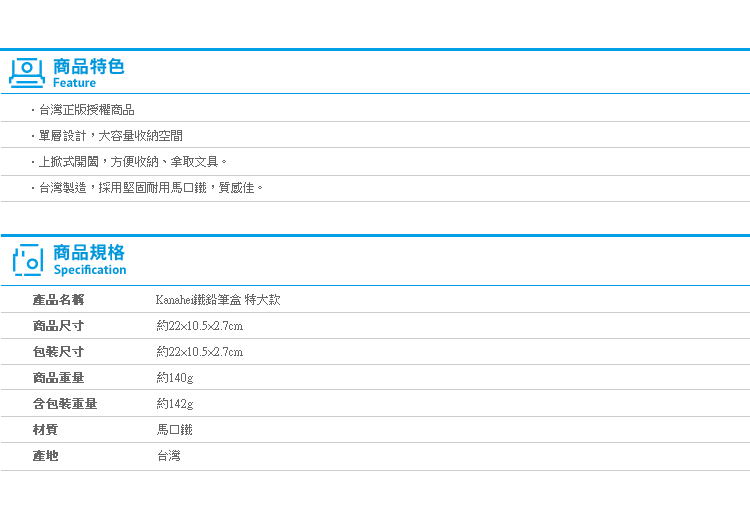Click the 包裝尺寸 row label
This screenshot has height=511, width=750.
click(58, 352)
